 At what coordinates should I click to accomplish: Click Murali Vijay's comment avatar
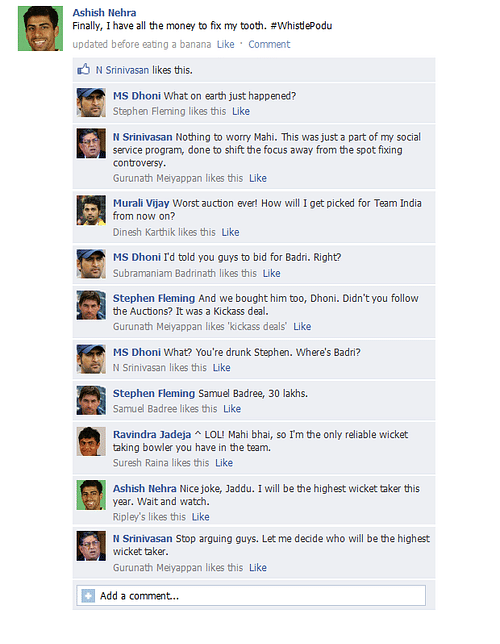(x=91, y=210)
